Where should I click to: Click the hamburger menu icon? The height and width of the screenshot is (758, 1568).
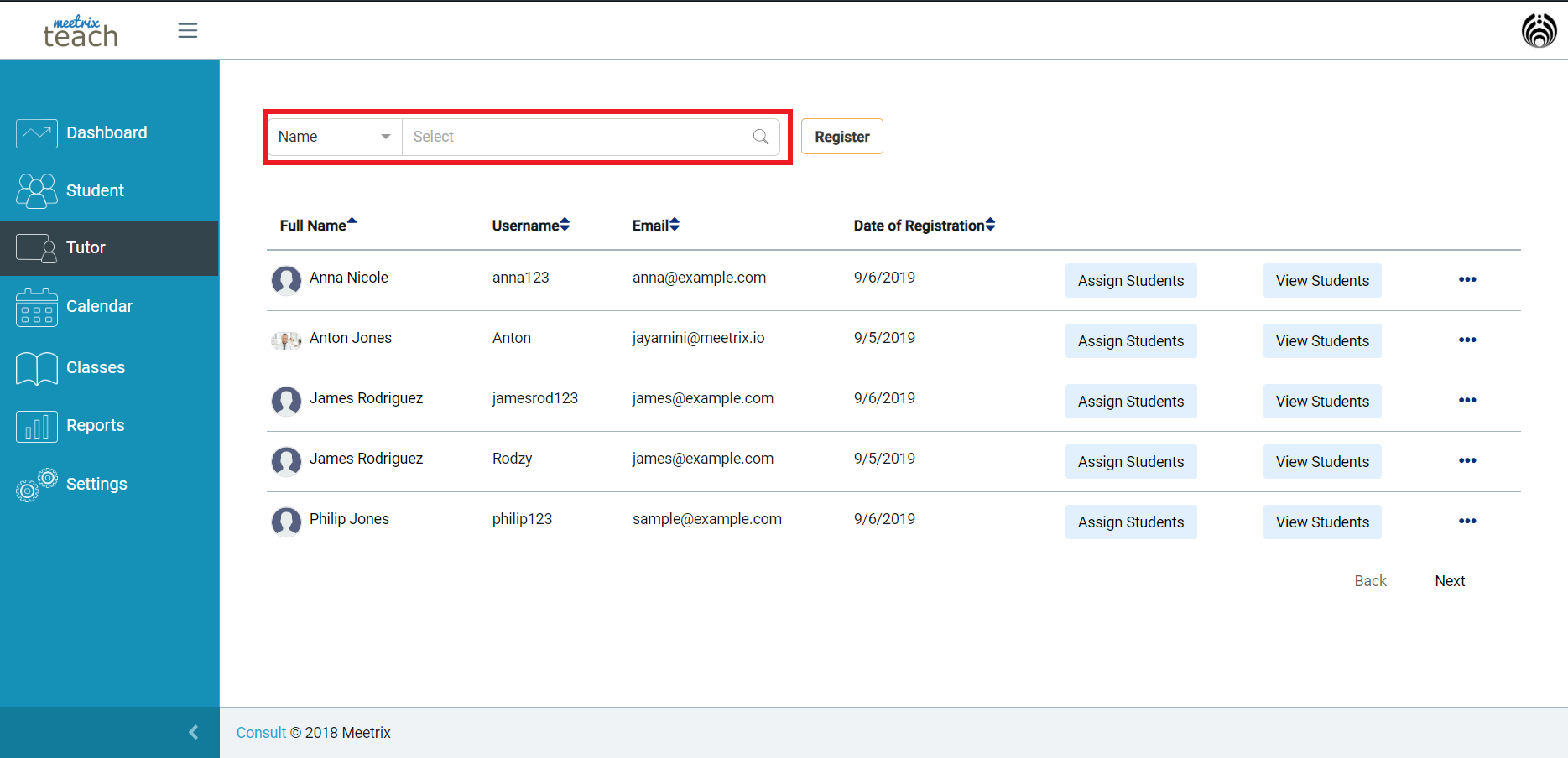[188, 30]
